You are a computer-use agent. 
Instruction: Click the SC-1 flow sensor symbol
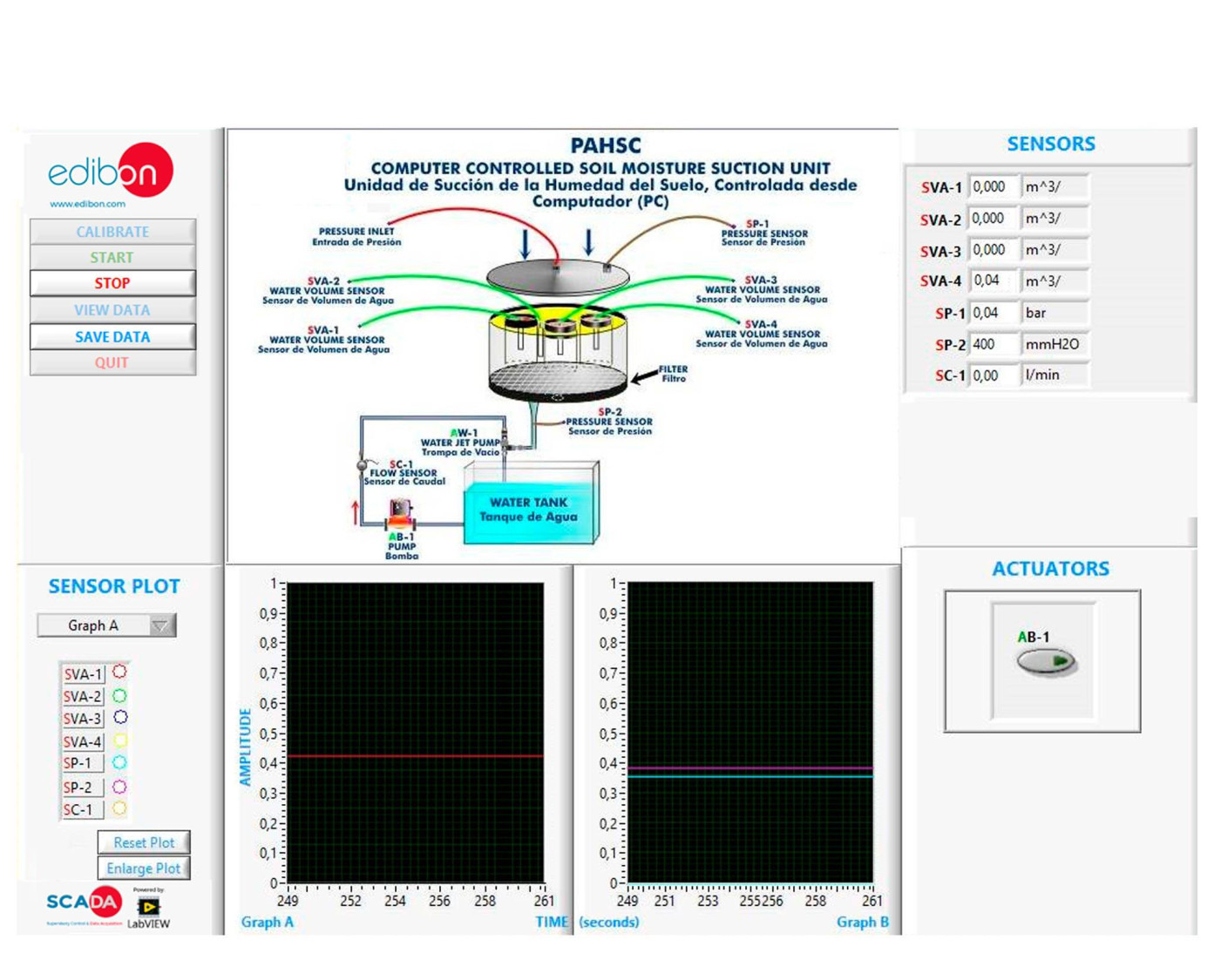pos(362,466)
